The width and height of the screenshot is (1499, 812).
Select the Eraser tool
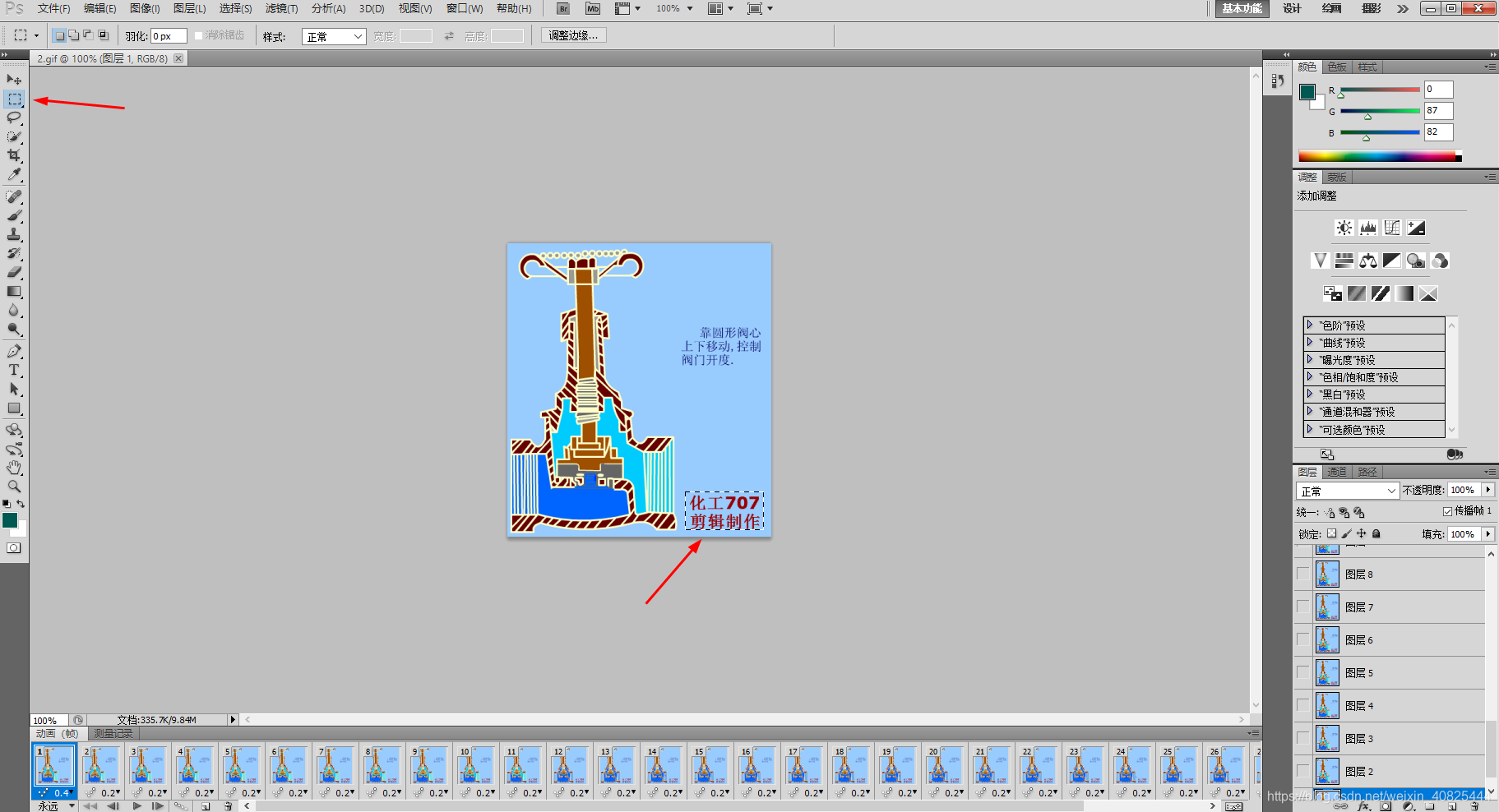14,272
